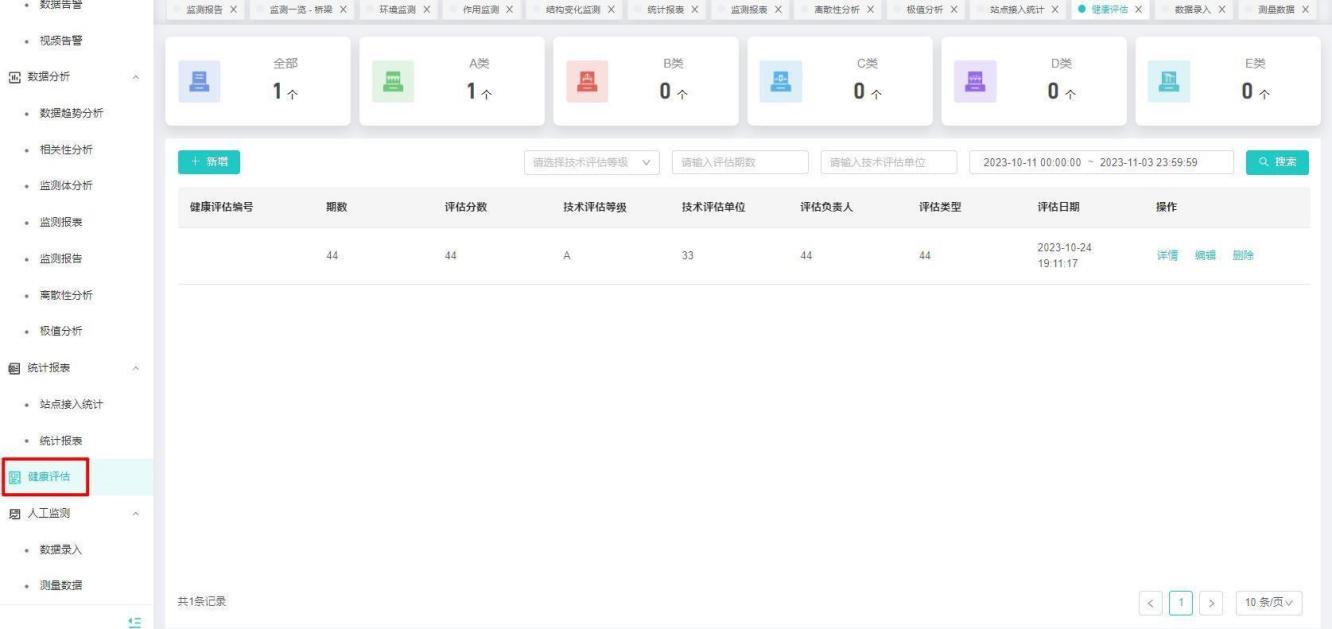The width and height of the screenshot is (1332, 629).
Task: Open 详情 for the listed record
Action: 1168,256
